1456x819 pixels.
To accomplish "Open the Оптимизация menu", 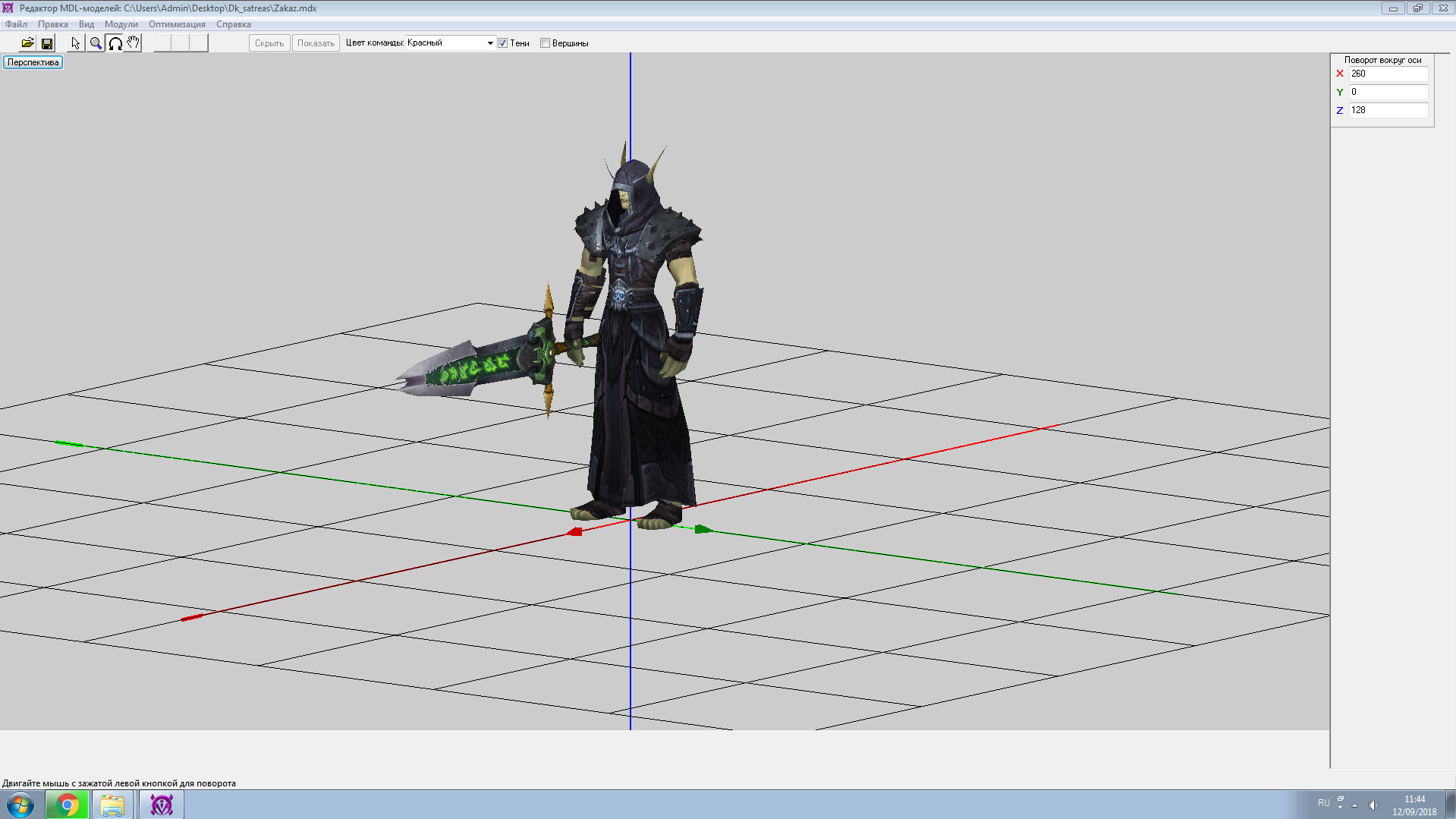I will point(177,24).
